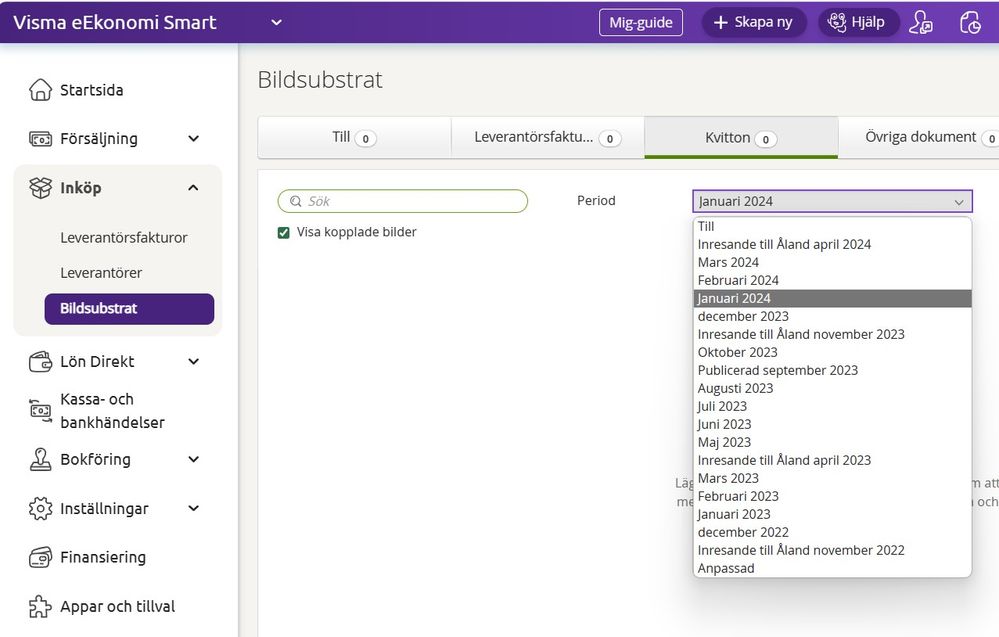Select Februari 2023 period option
The image size is (999, 637).
[x=832, y=496]
